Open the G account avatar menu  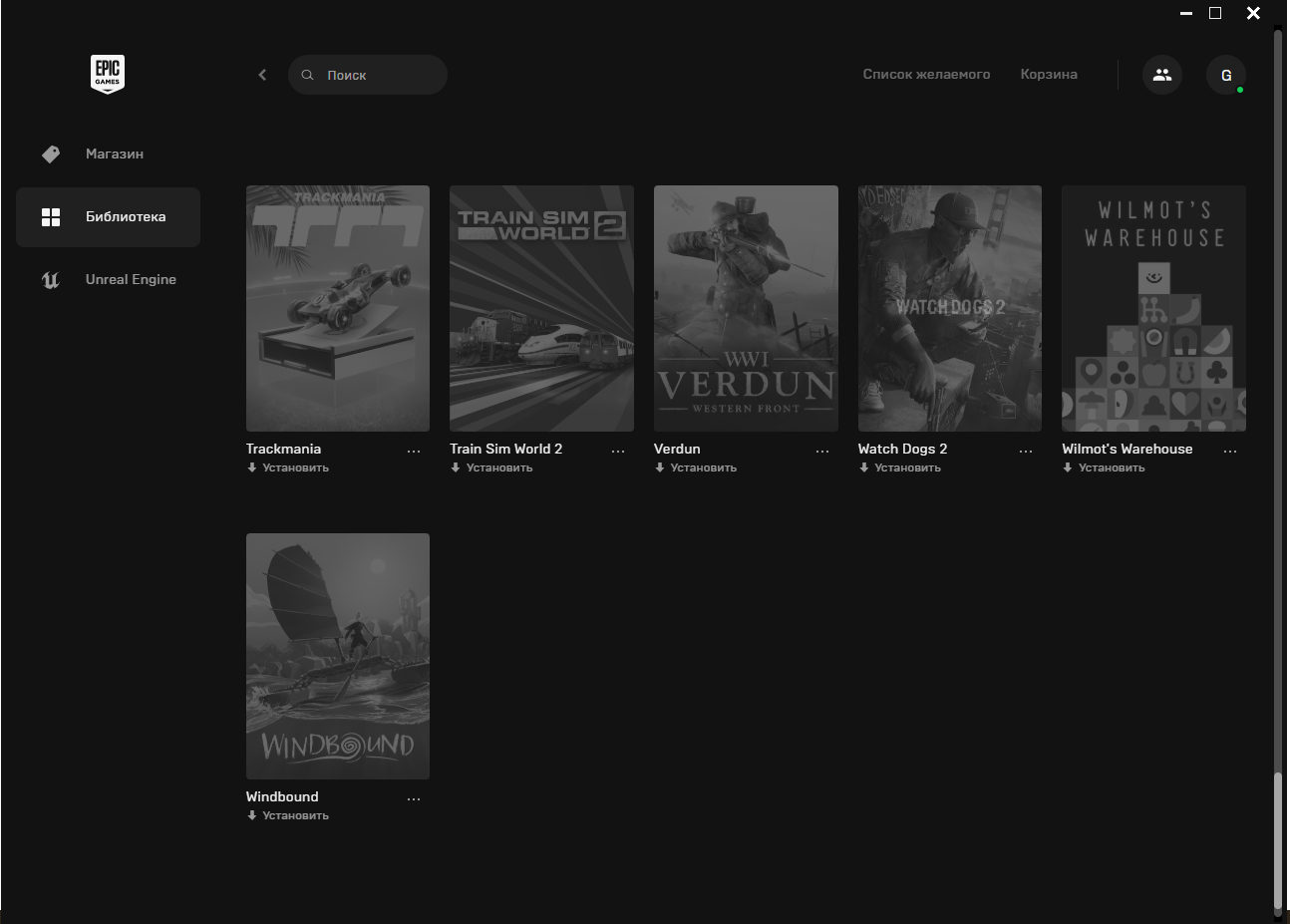pos(1226,75)
